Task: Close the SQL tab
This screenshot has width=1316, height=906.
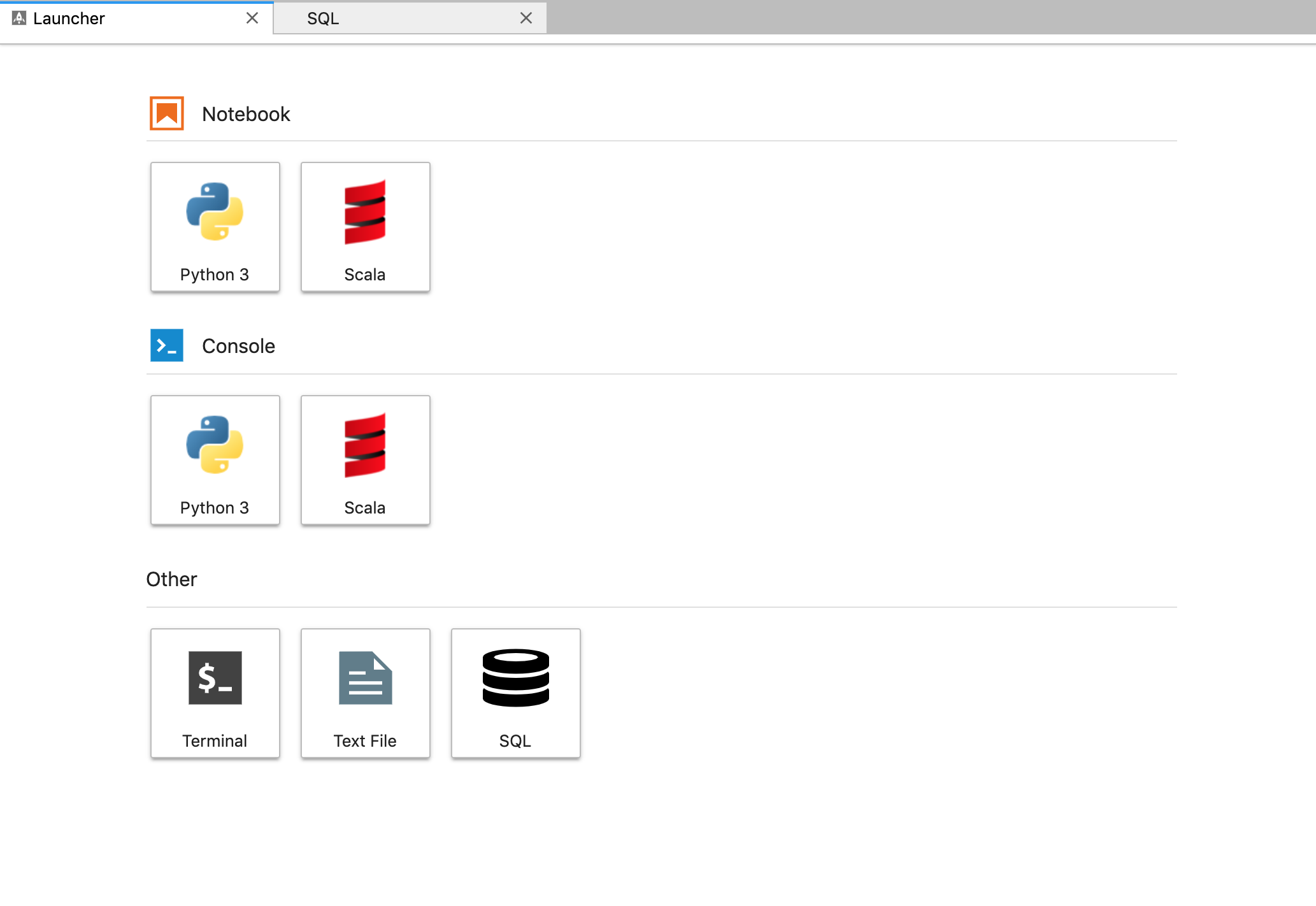Action: pos(526,18)
